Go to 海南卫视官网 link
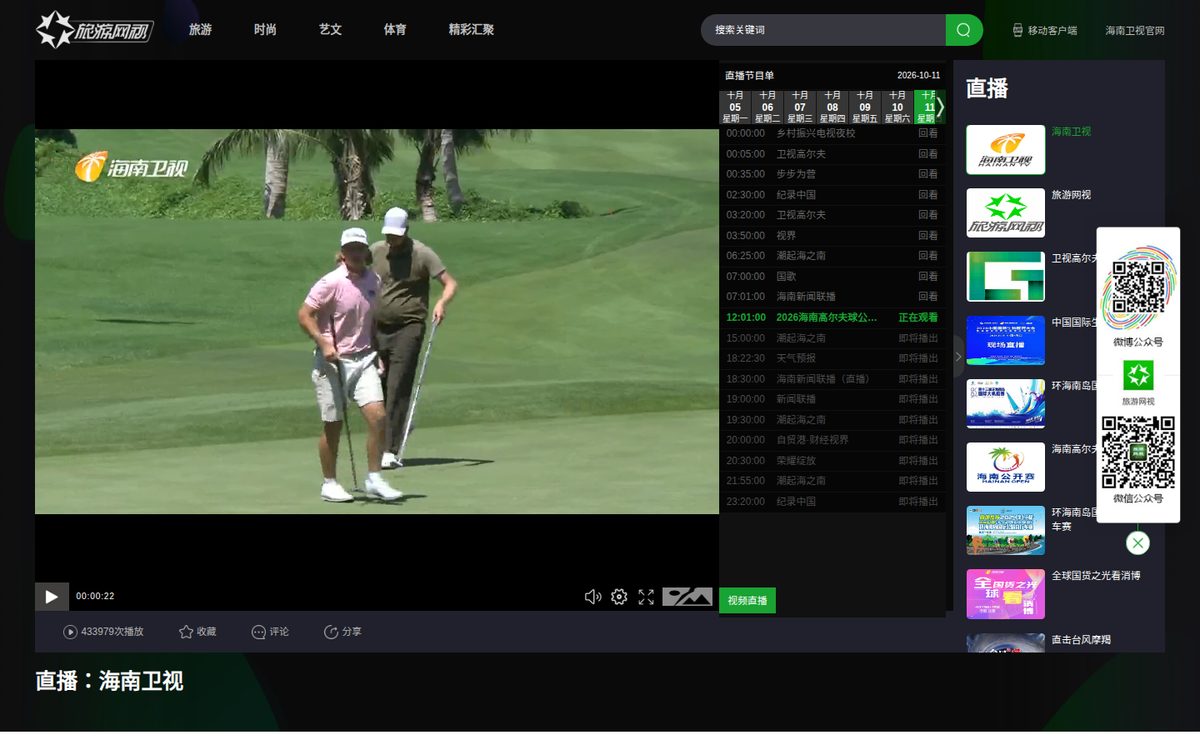The width and height of the screenshot is (1200, 750). (x=1135, y=31)
